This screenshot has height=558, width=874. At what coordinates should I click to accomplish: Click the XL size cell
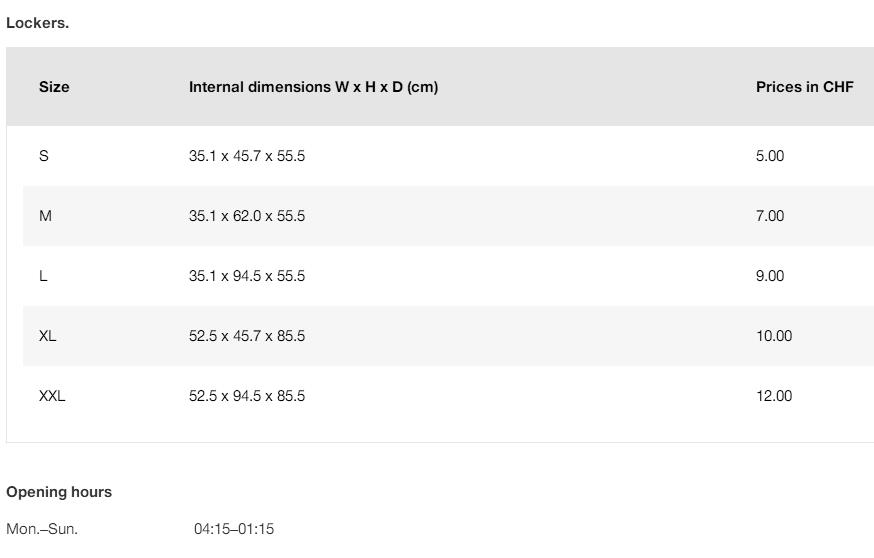48,336
